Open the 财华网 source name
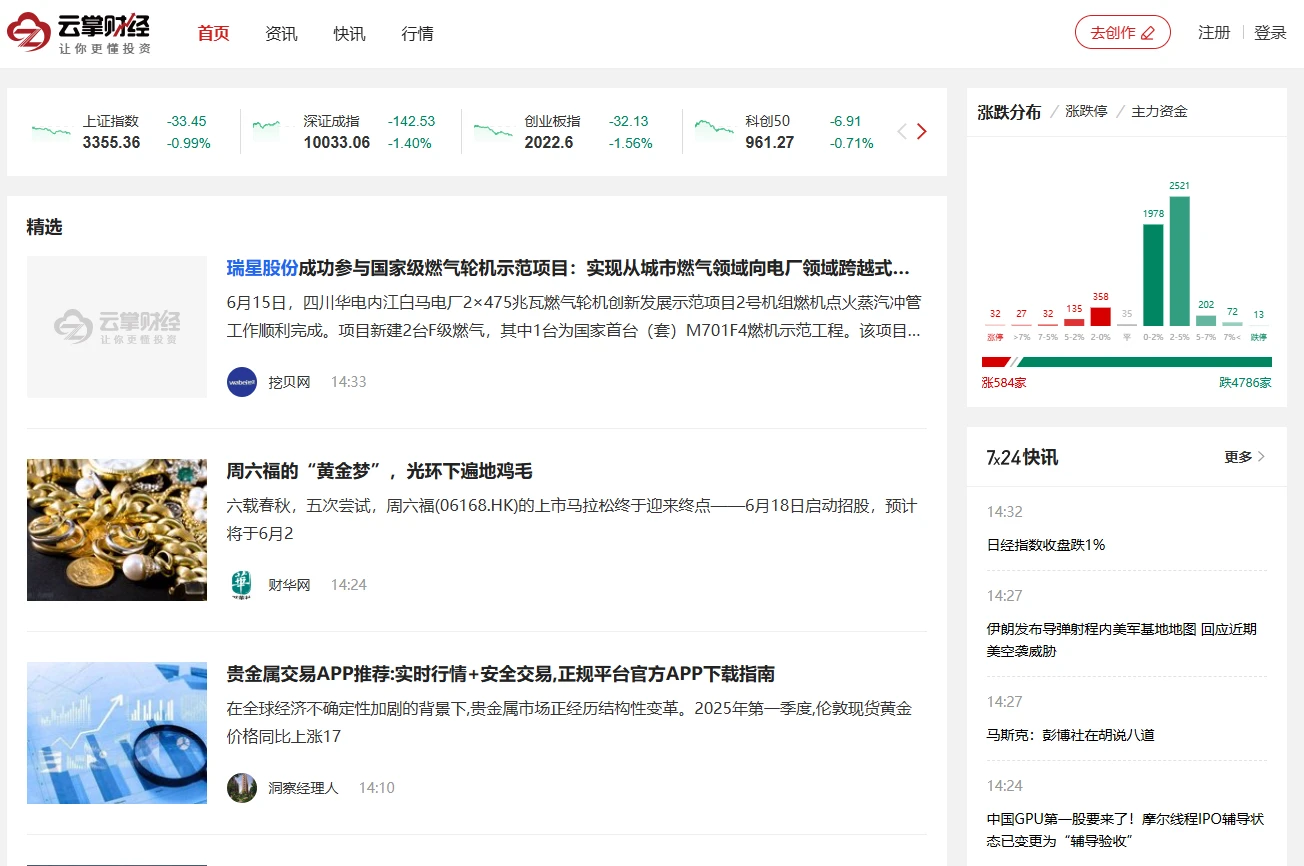The width and height of the screenshot is (1304, 866). pos(289,585)
